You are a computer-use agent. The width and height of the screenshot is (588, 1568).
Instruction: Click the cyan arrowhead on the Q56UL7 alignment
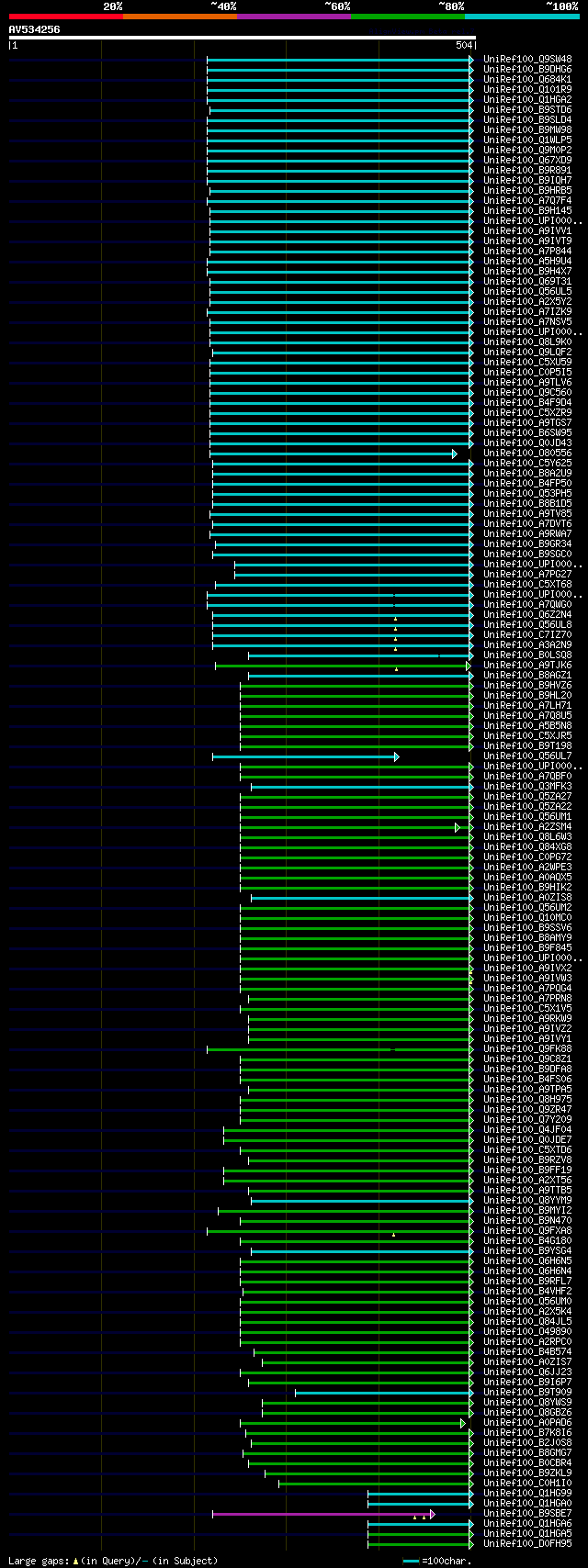click(x=397, y=757)
